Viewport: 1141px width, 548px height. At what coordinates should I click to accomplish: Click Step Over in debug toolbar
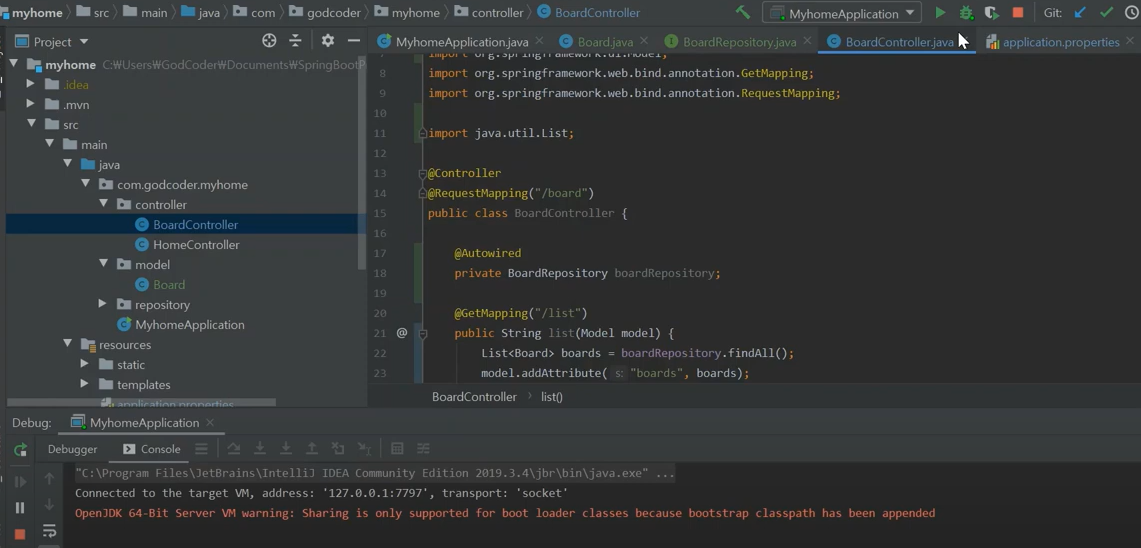click(234, 448)
